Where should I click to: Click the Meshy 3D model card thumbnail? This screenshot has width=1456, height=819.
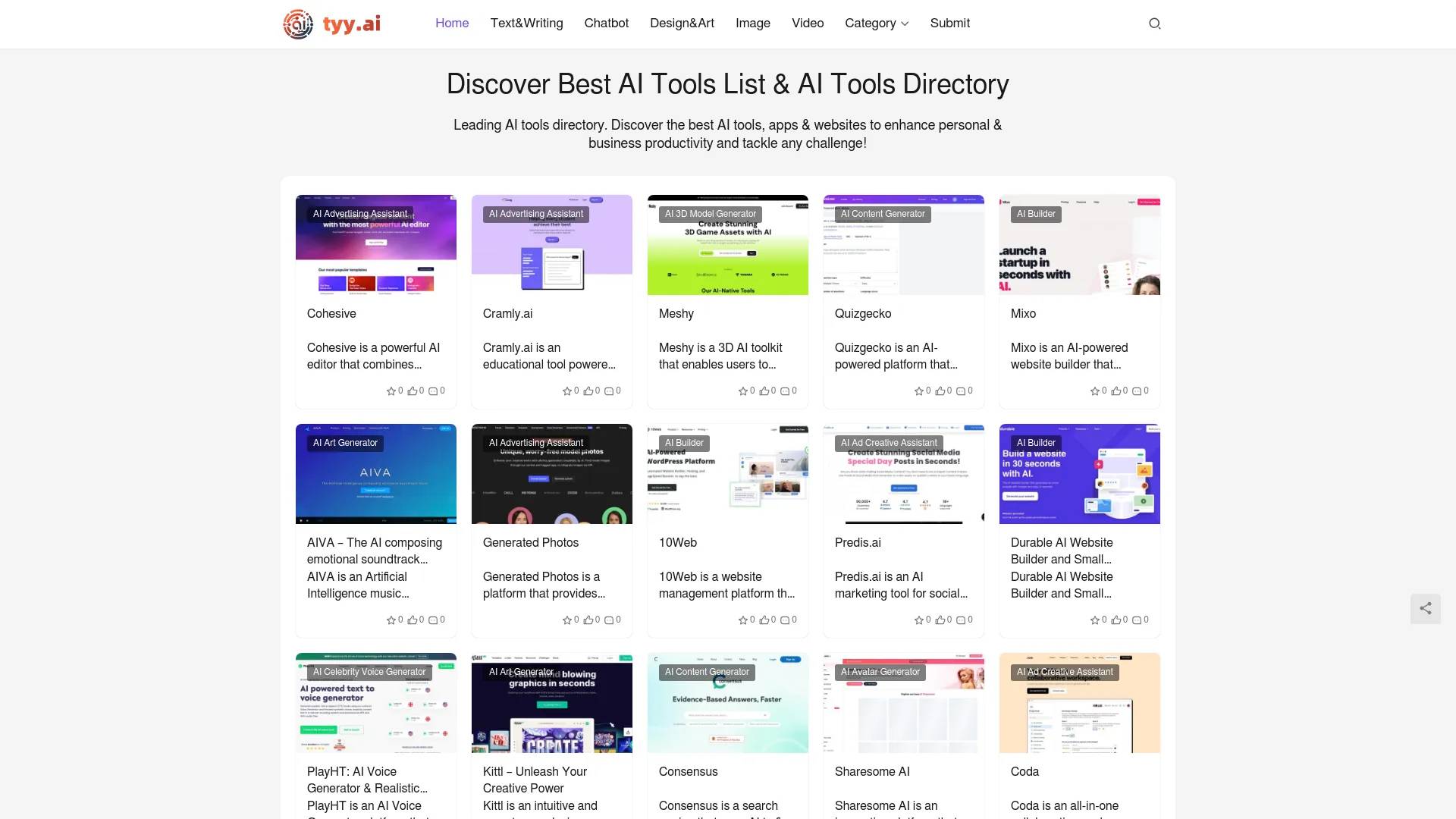click(728, 245)
